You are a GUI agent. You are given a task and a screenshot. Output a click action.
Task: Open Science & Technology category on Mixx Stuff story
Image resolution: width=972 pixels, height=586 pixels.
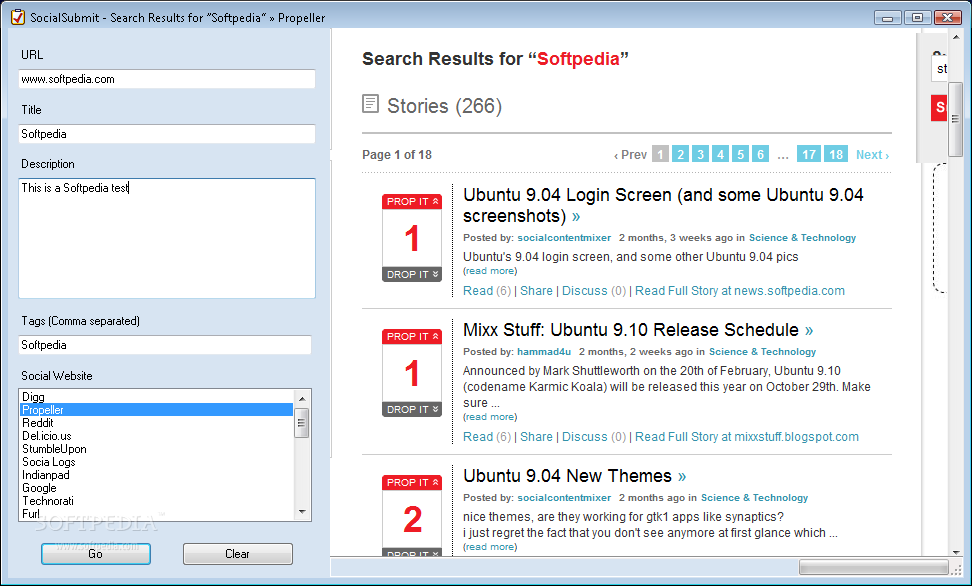coord(762,352)
